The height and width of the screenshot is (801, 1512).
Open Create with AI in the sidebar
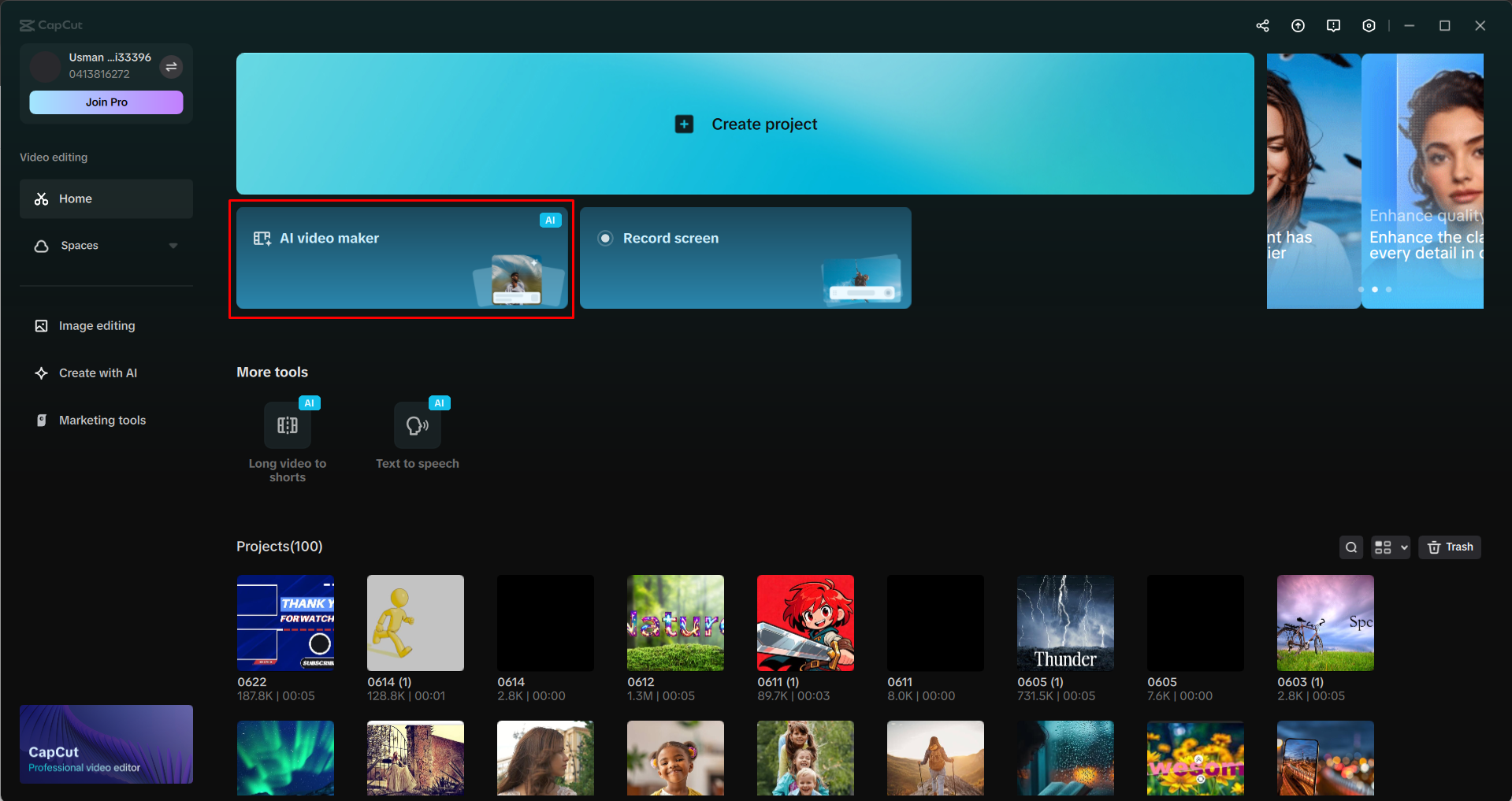pyautogui.click(x=98, y=373)
